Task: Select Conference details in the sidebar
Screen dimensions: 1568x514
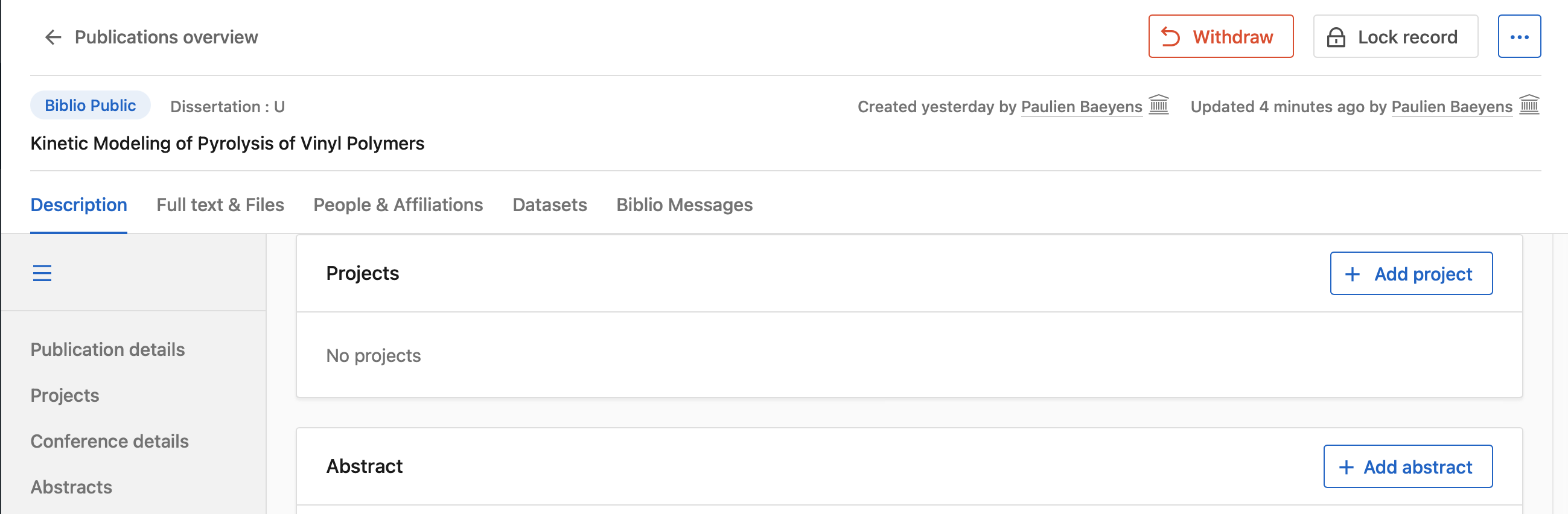Action: 110,441
